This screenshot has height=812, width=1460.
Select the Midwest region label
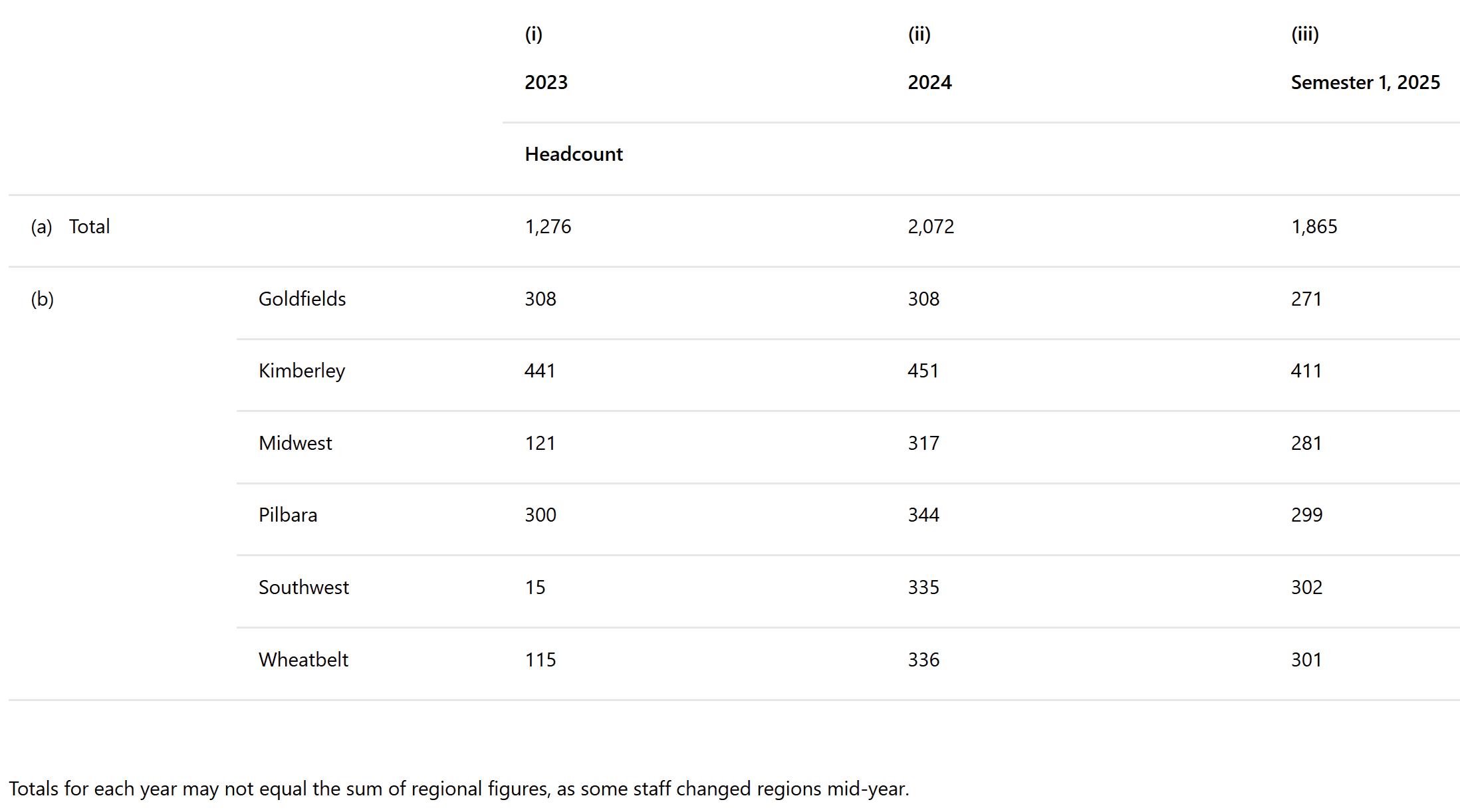(x=295, y=443)
